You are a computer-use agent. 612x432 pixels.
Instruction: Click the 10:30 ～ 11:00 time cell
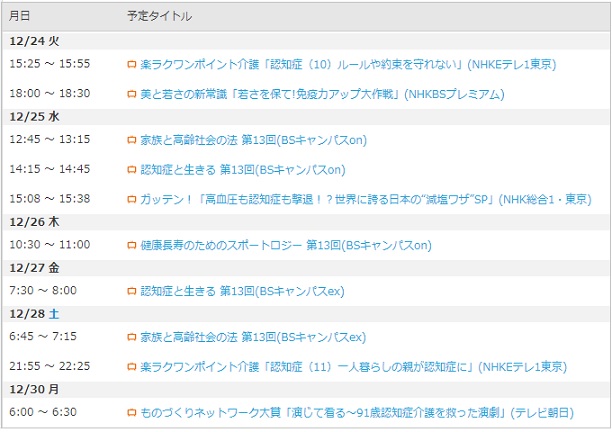tap(50, 245)
